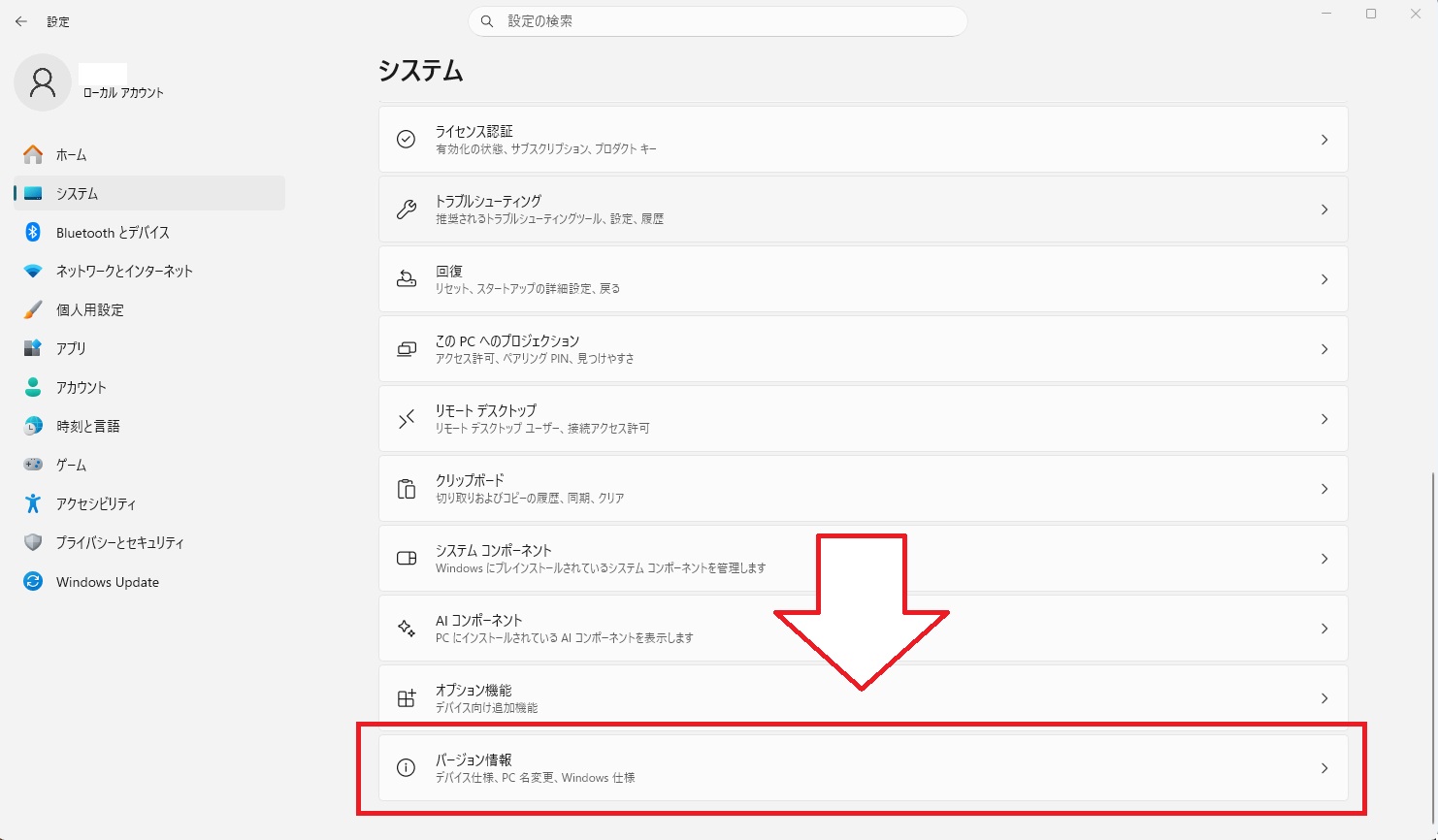Click the search magnifier icon

[x=487, y=21]
